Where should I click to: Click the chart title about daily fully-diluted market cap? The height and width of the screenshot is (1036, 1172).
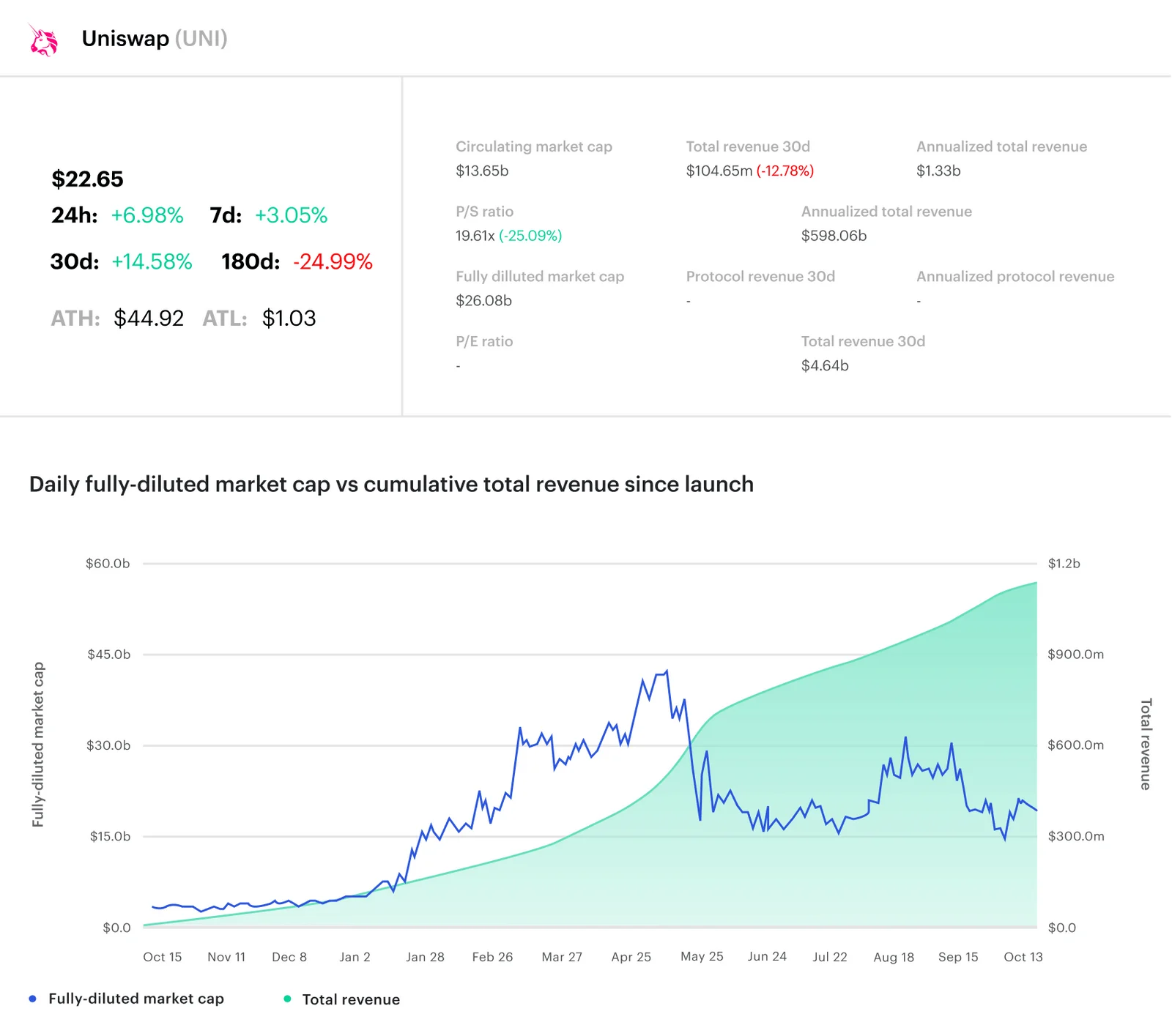[x=391, y=484]
